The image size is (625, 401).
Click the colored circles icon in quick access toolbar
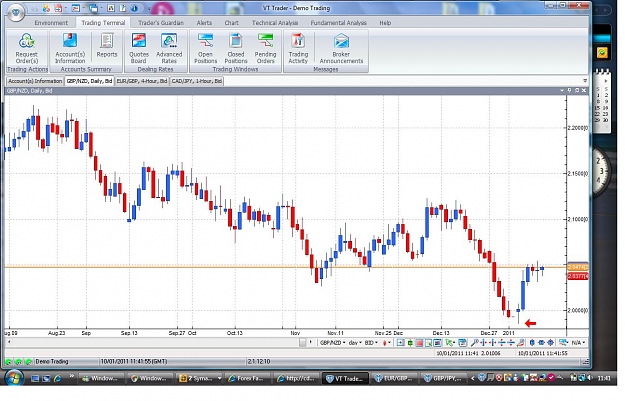46,8
